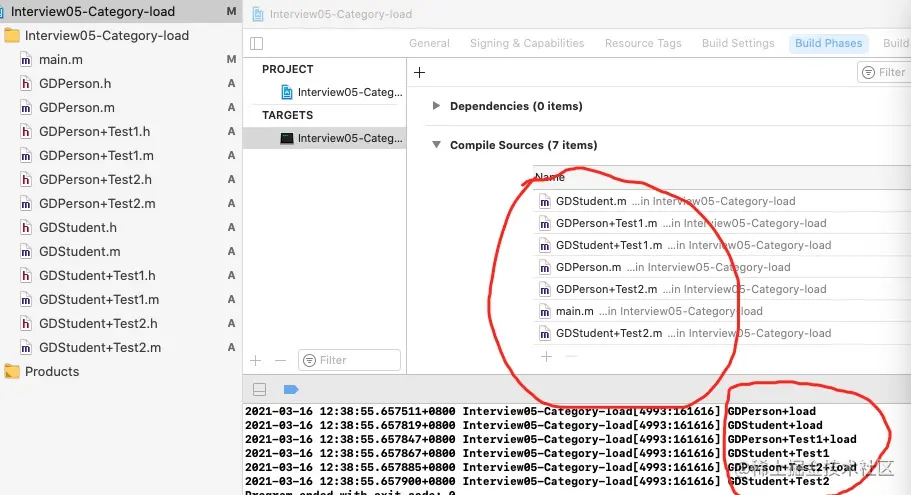
Task: Click the GDPerson.h header file icon
Action: pyautogui.click(x=26, y=84)
